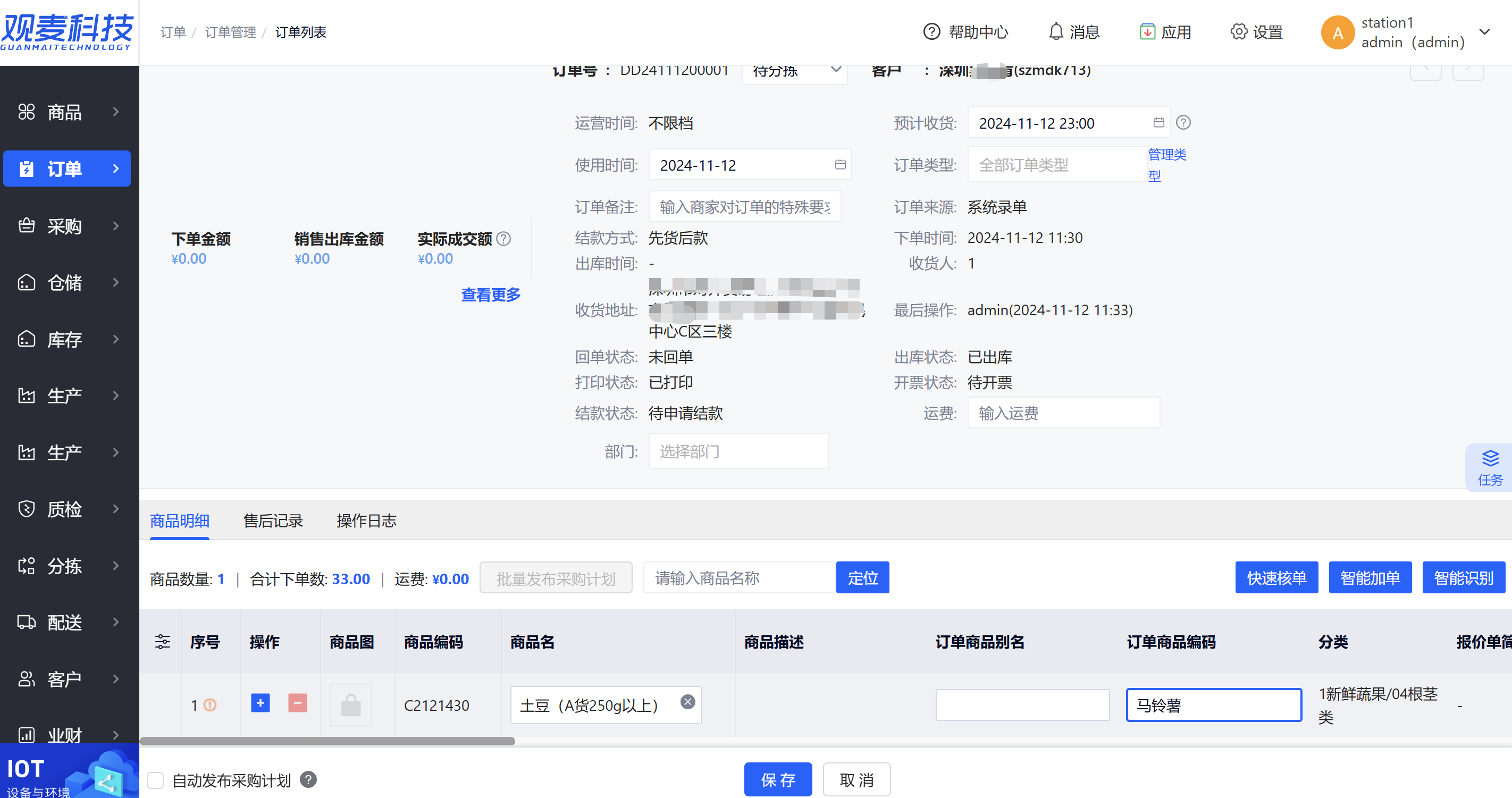Viewport: 1512px width, 798px height.
Task: Click the empty 订单商品别名 field
Action: point(1022,705)
